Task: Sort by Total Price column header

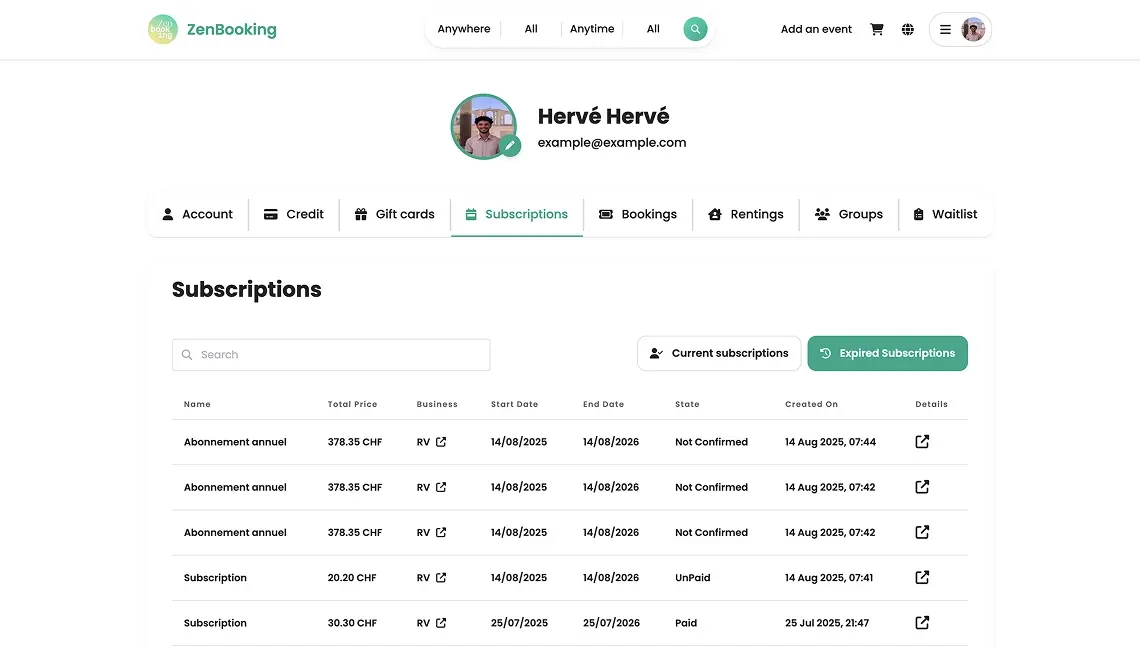Action: click(x=352, y=404)
